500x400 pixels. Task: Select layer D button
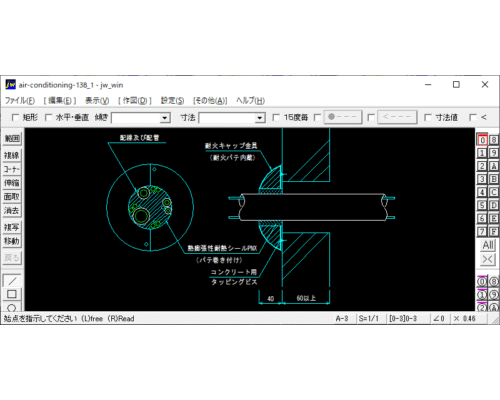pos(494,205)
